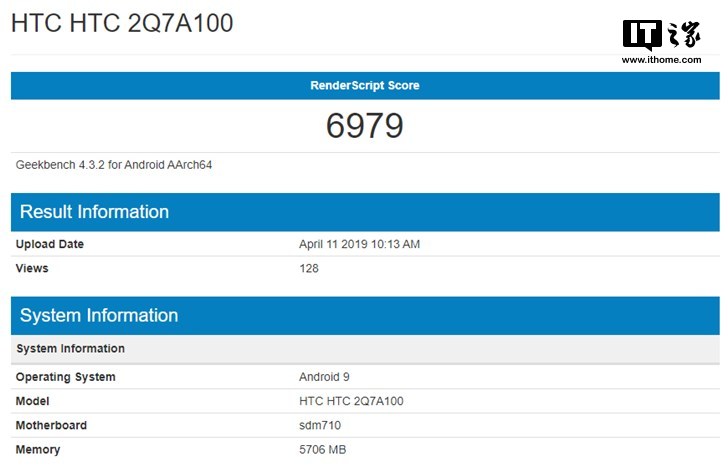Click the Model row label
728x471 pixels.
click(32, 401)
